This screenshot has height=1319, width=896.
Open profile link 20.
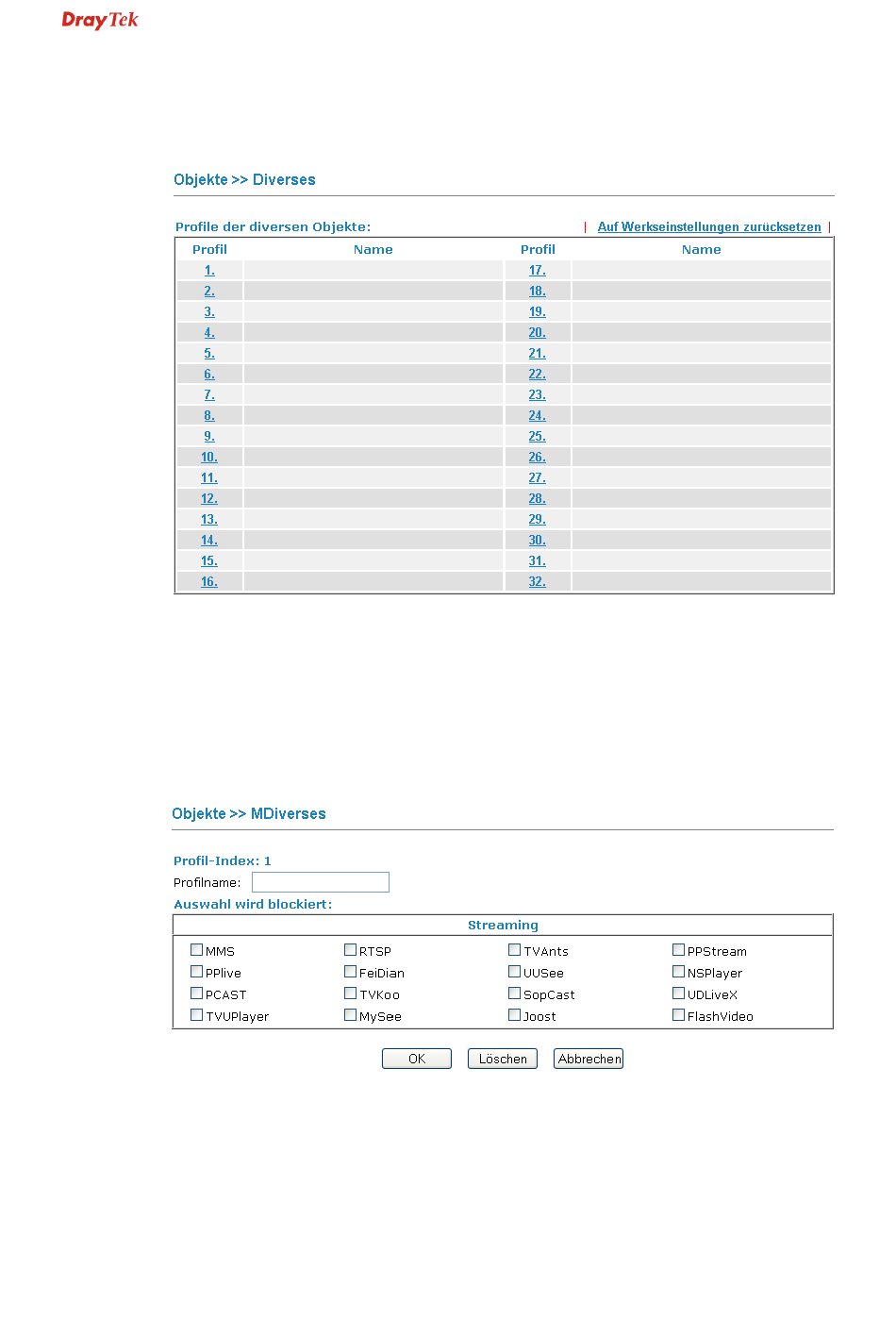pos(538,333)
